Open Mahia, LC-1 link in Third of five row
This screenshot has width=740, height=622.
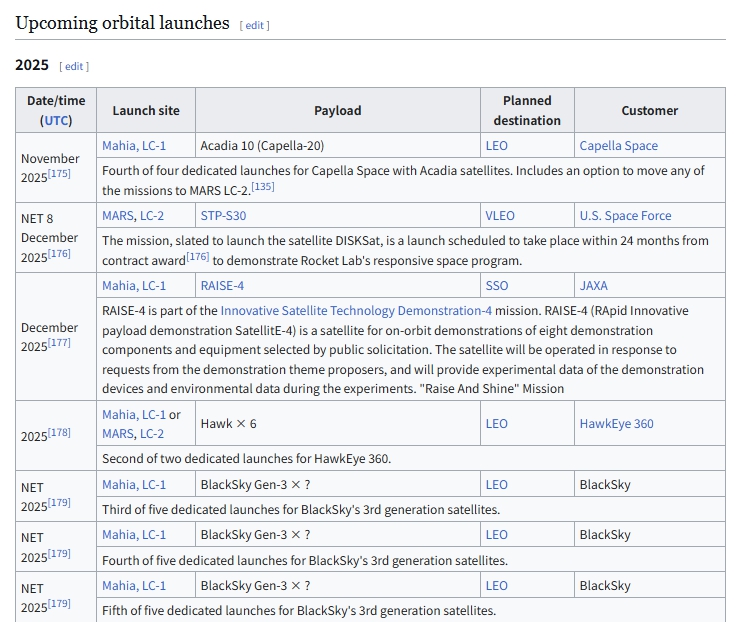click(x=134, y=484)
